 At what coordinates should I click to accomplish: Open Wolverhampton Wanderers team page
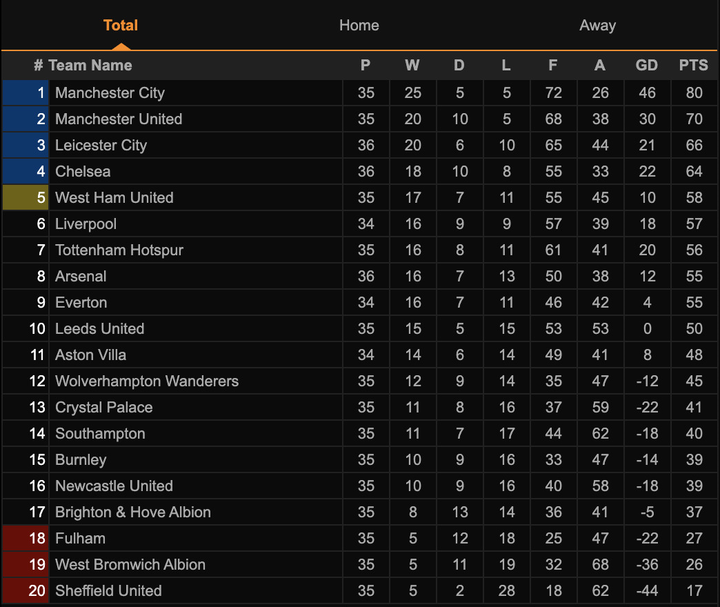(x=146, y=381)
